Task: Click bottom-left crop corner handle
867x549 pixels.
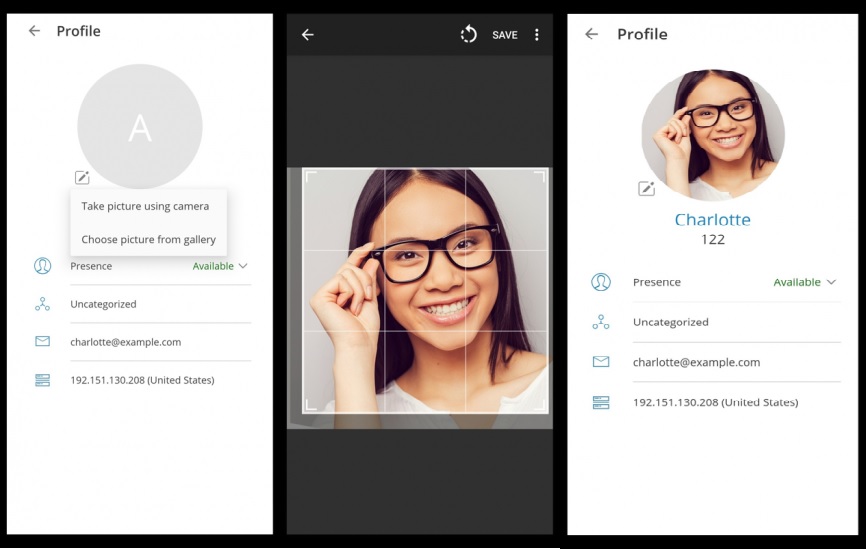Action: [x=311, y=405]
